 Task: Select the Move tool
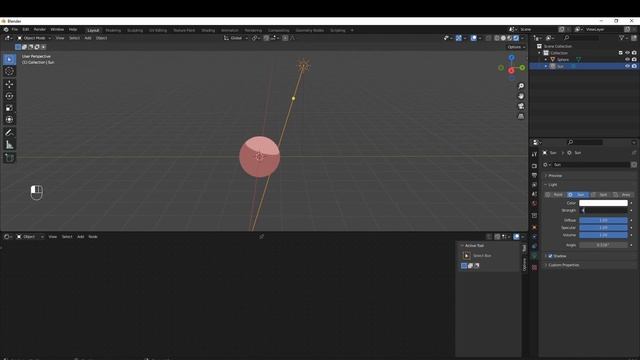pyautogui.click(x=9, y=84)
